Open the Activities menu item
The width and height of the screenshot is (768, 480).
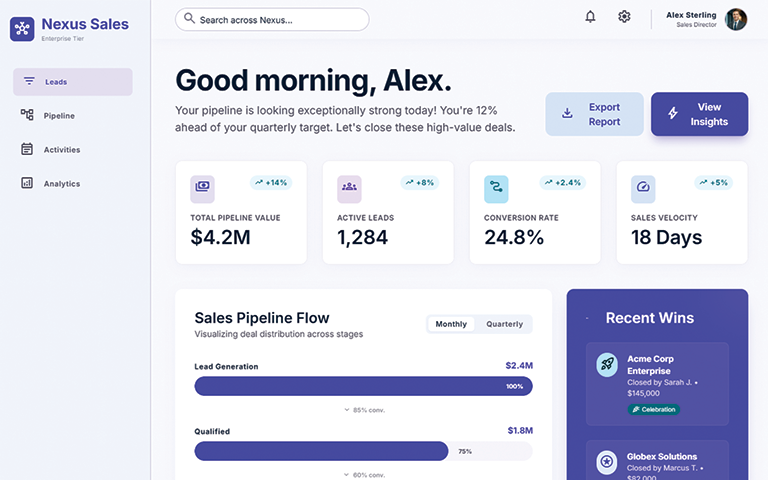[x=72, y=149]
